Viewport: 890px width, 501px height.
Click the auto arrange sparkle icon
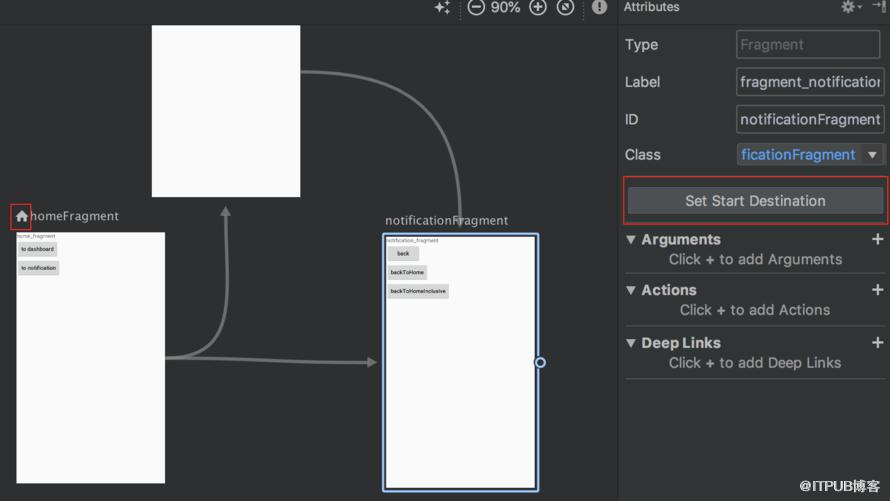(443, 7)
